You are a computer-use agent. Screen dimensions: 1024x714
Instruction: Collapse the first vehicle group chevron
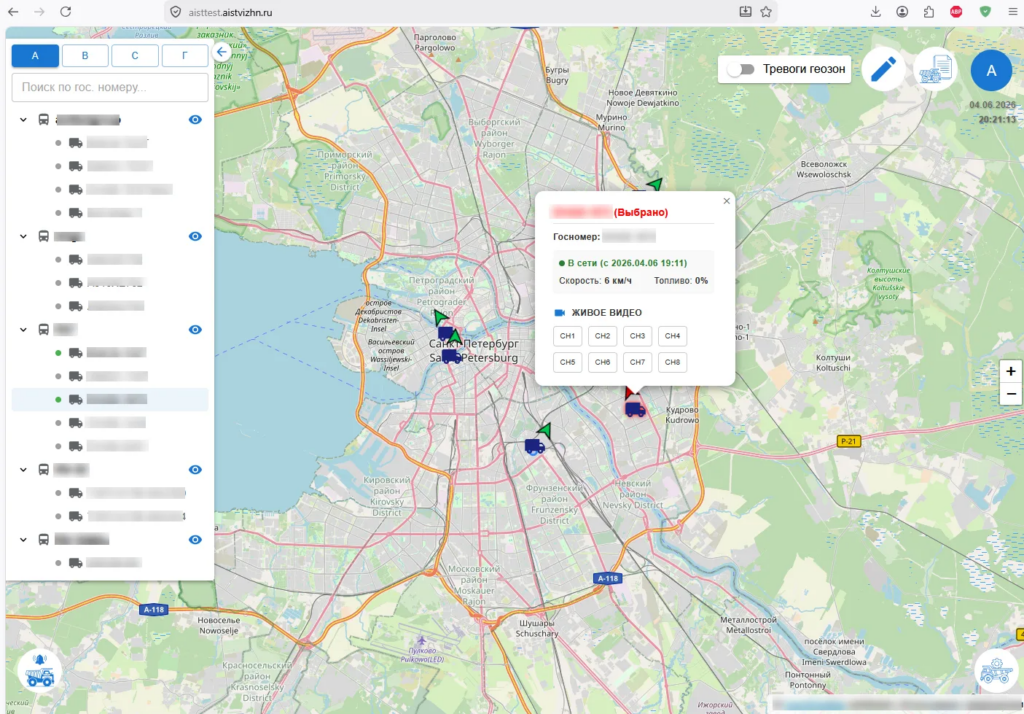[24, 120]
